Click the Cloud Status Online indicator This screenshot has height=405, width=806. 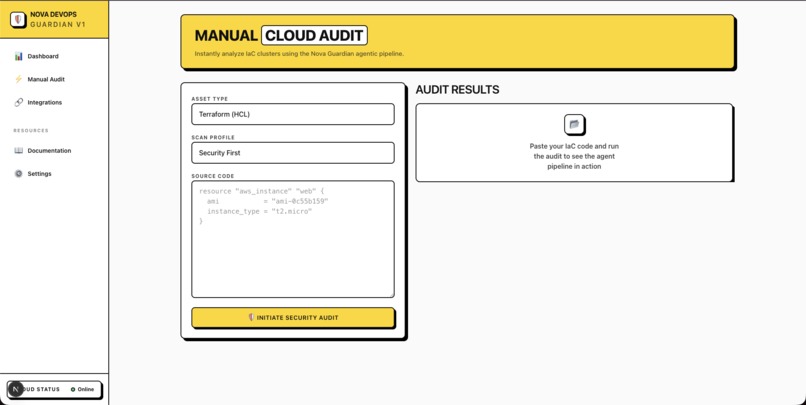tap(54, 390)
